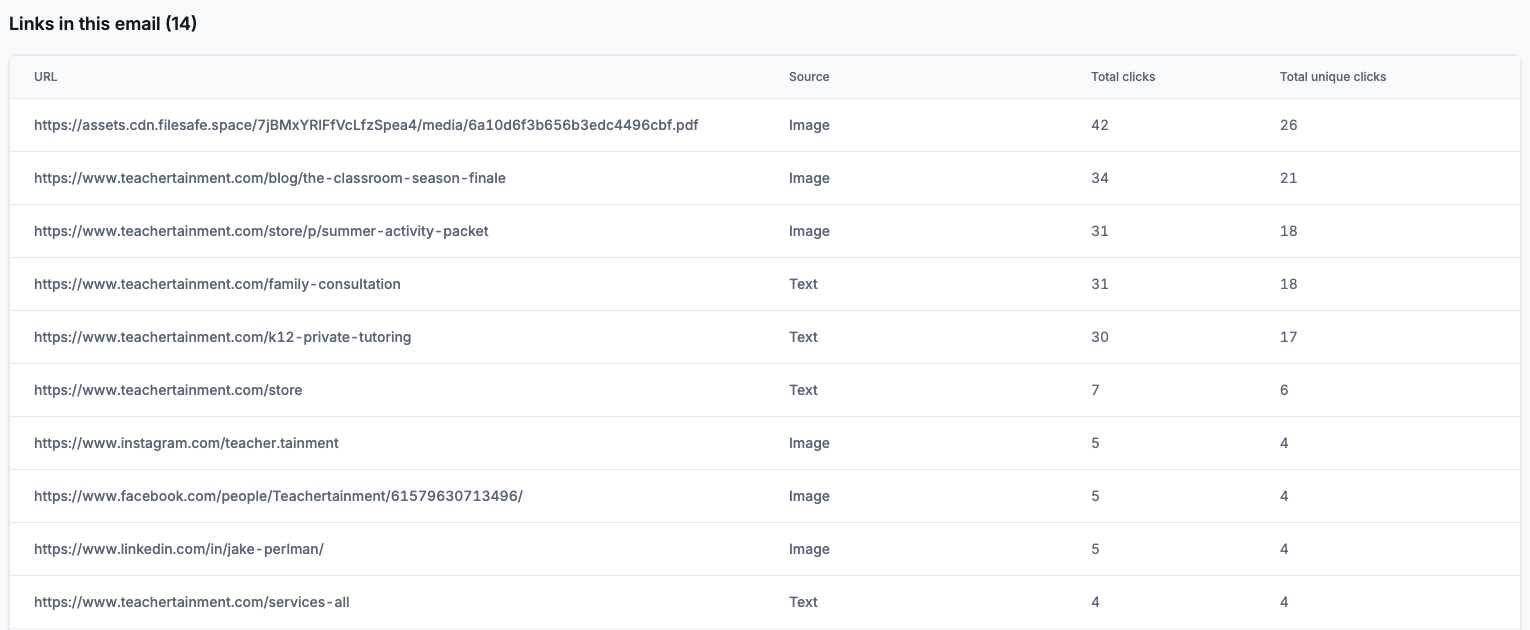The height and width of the screenshot is (630, 1530).
Task: Select Source 'Image' in the LinkedIn row
Action: [809, 549]
